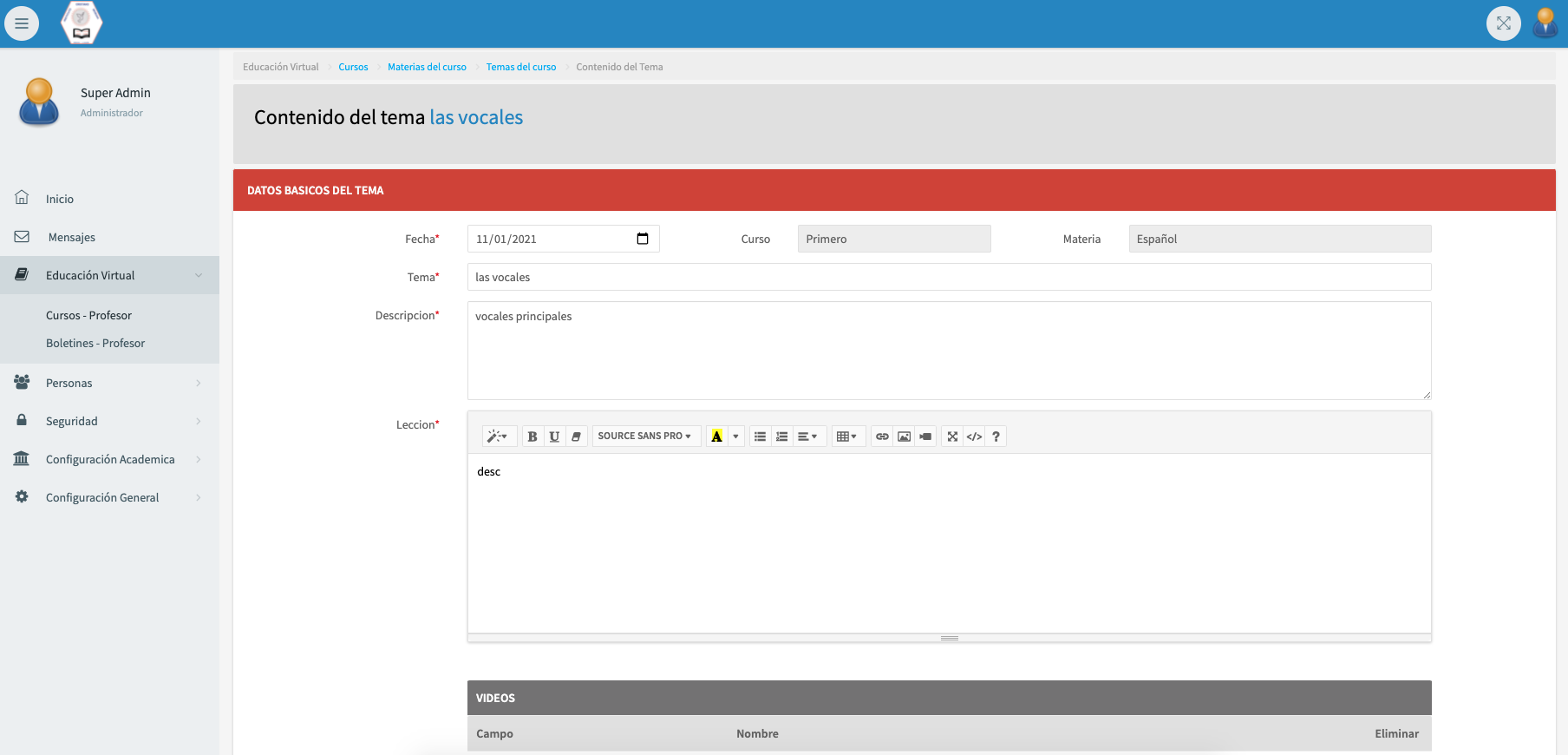Insert a link using the chain icon
This screenshot has width=1568, height=755.
click(x=882, y=437)
